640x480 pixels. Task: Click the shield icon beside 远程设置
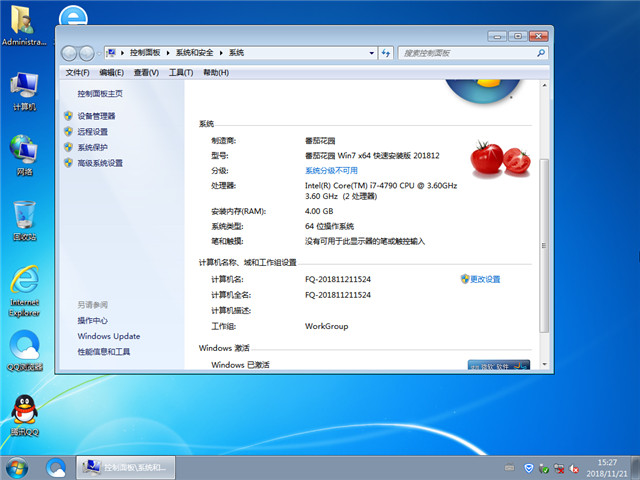click(69, 131)
